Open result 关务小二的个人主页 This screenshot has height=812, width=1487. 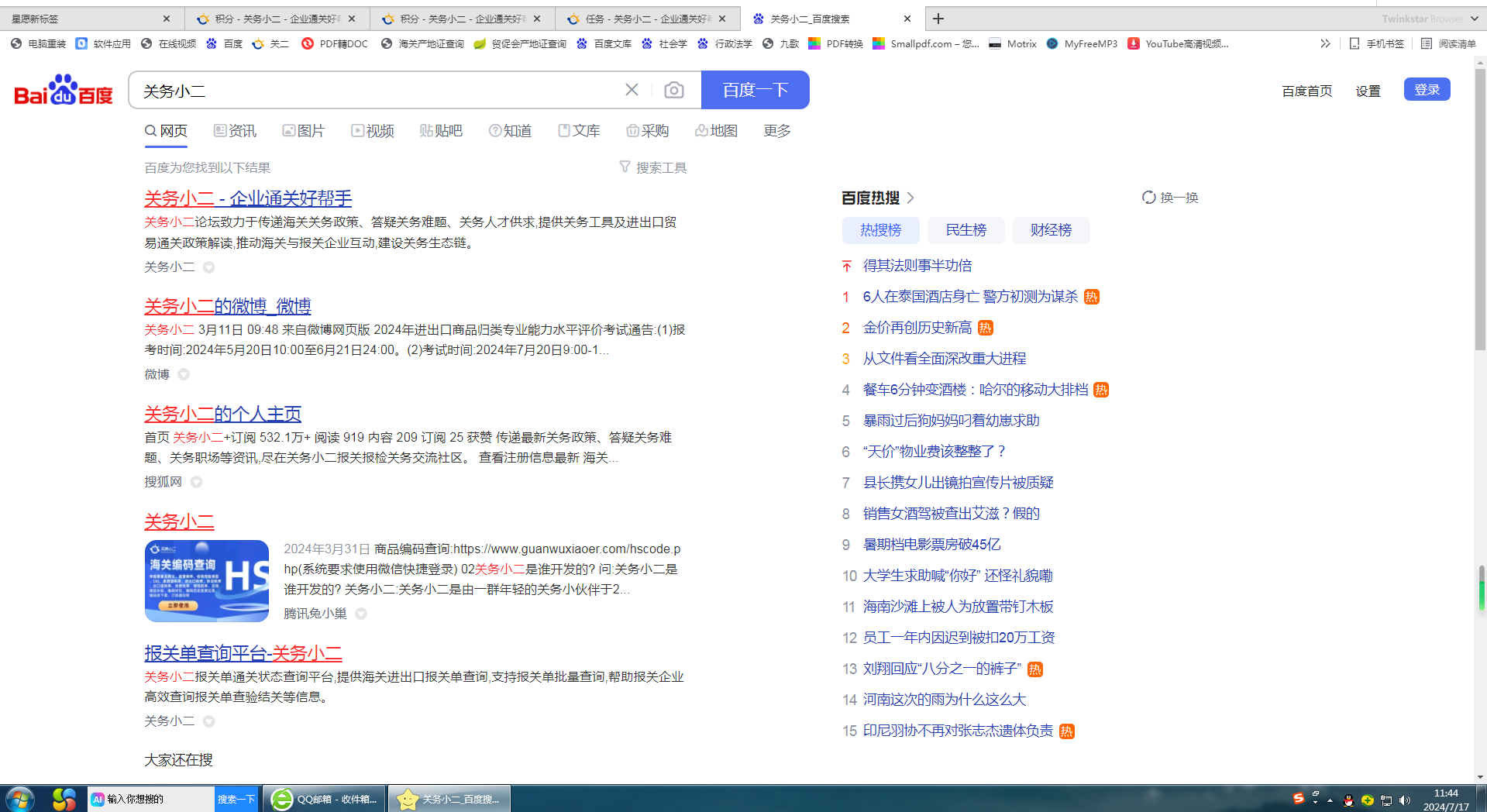pyautogui.click(x=222, y=414)
